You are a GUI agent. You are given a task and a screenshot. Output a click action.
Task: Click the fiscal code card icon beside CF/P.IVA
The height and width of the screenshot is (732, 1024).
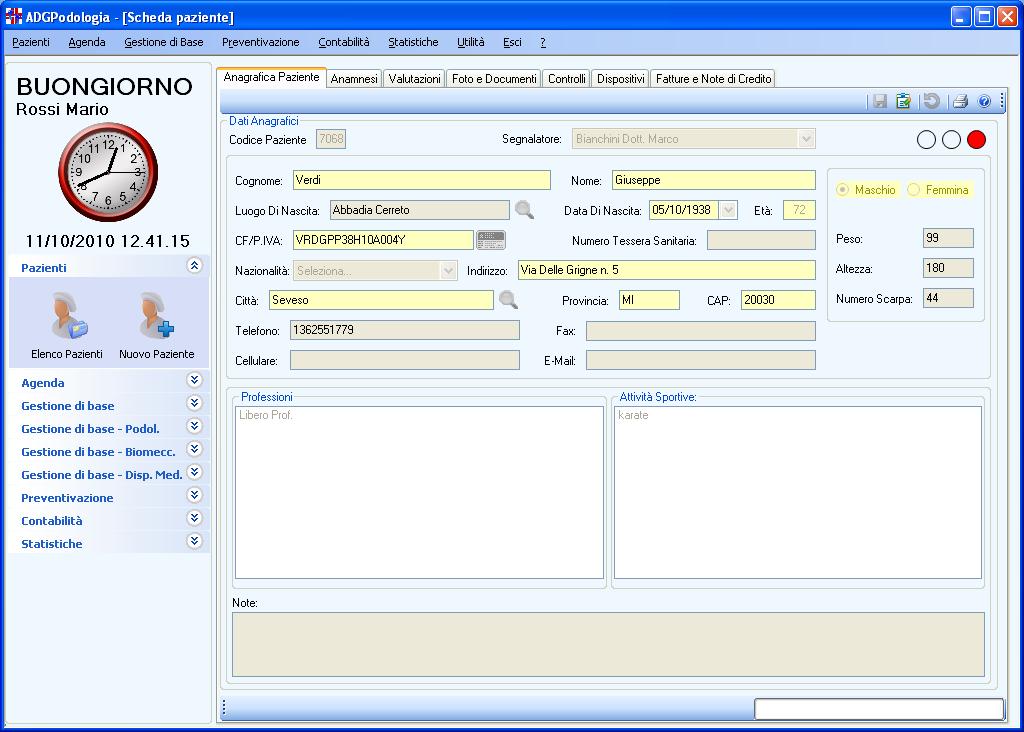tap(491, 240)
